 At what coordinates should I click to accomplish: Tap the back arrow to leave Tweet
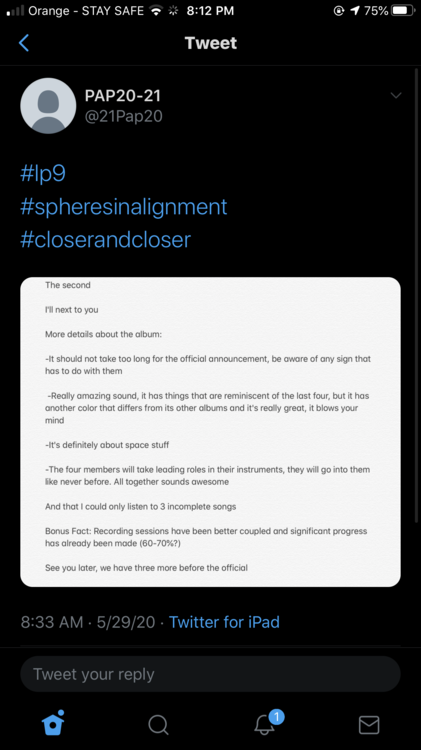[x=24, y=43]
